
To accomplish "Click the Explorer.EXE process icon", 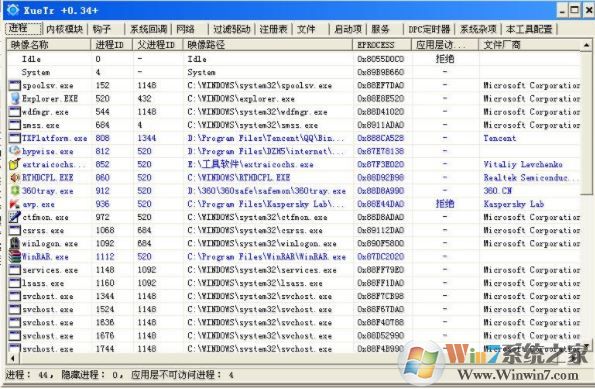I will coord(15,99).
